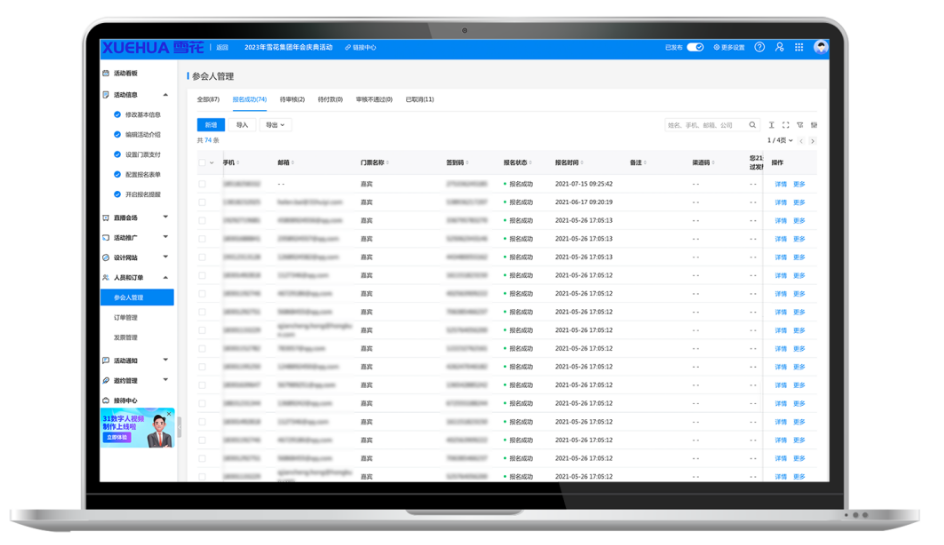Screen dimensions: 944x545
Task: Switch to 待审核(2) tab
Action: [292, 100]
